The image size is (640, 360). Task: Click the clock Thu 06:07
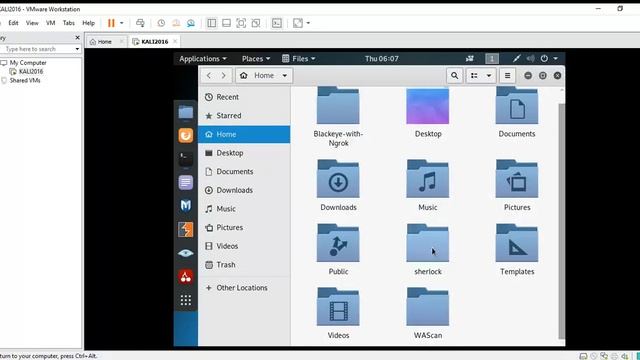click(x=382, y=59)
